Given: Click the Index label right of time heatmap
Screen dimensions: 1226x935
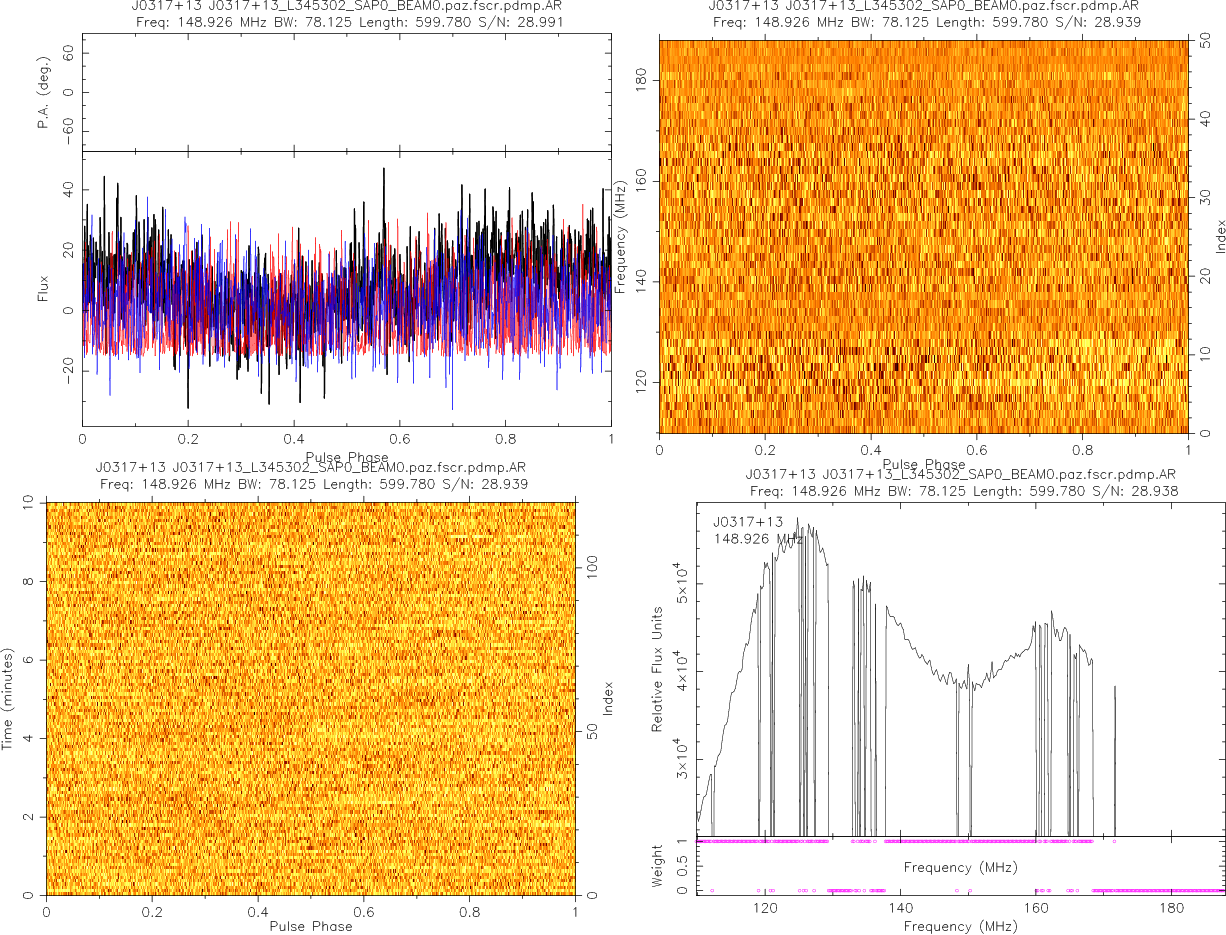Looking at the screenshot, I should point(607,698).
